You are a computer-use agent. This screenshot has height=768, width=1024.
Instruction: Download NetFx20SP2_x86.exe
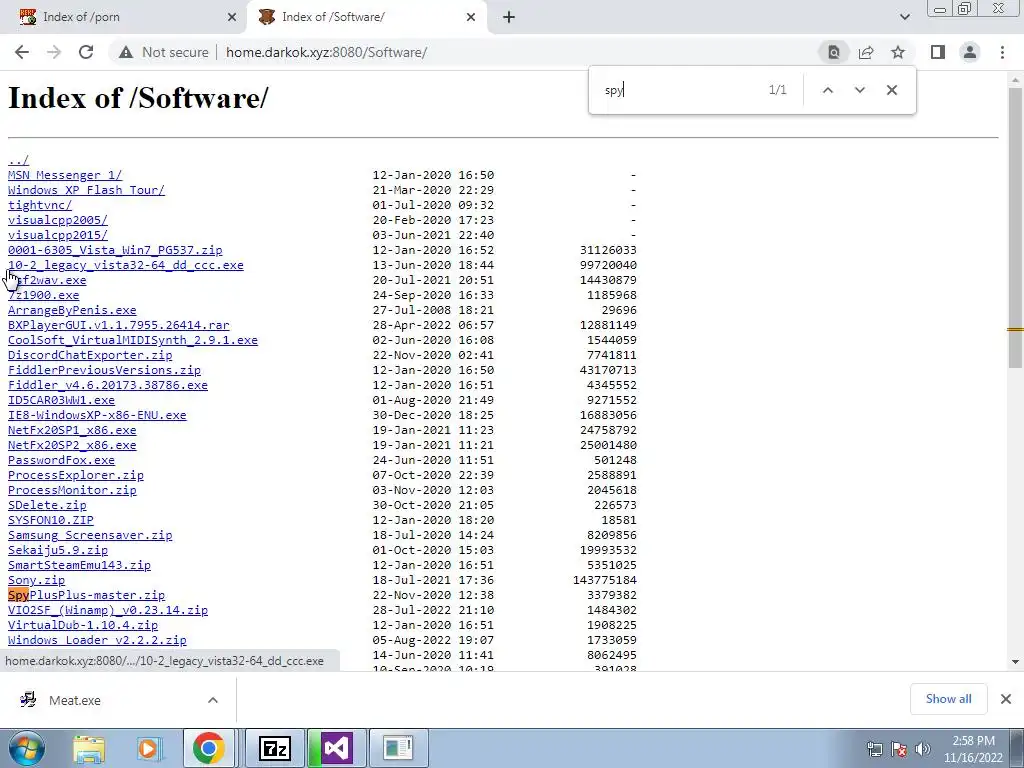[72, 445]
